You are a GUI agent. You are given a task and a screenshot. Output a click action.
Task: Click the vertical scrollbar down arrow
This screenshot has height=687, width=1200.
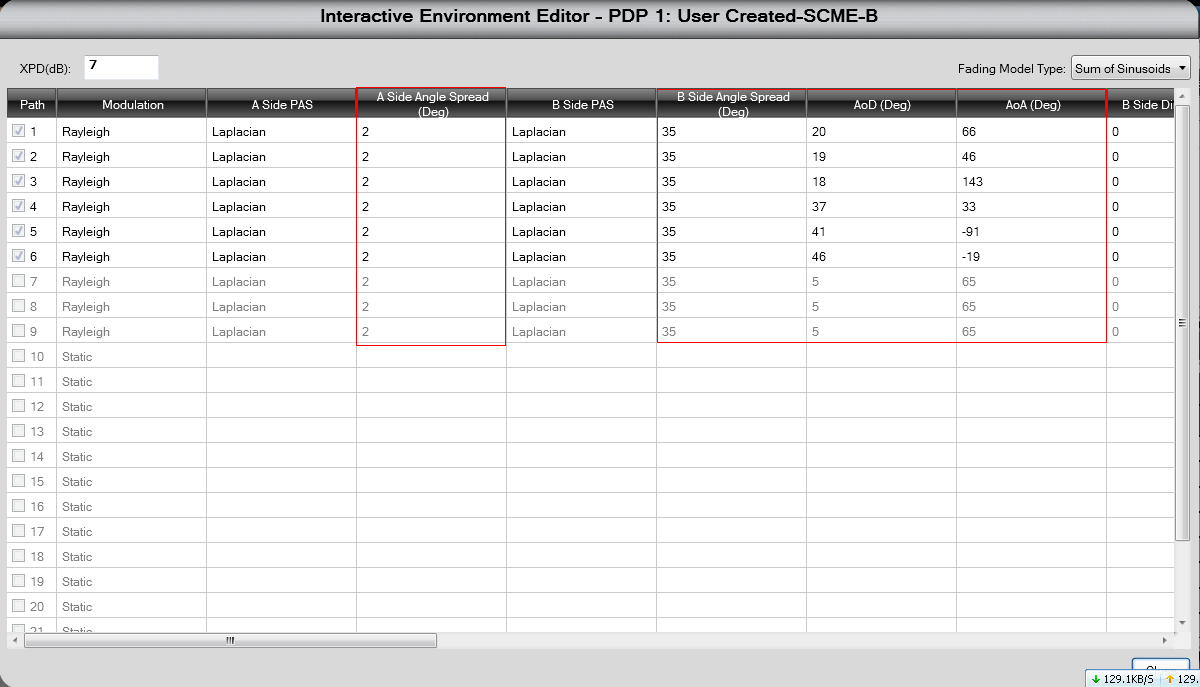tap(1182, 625)
